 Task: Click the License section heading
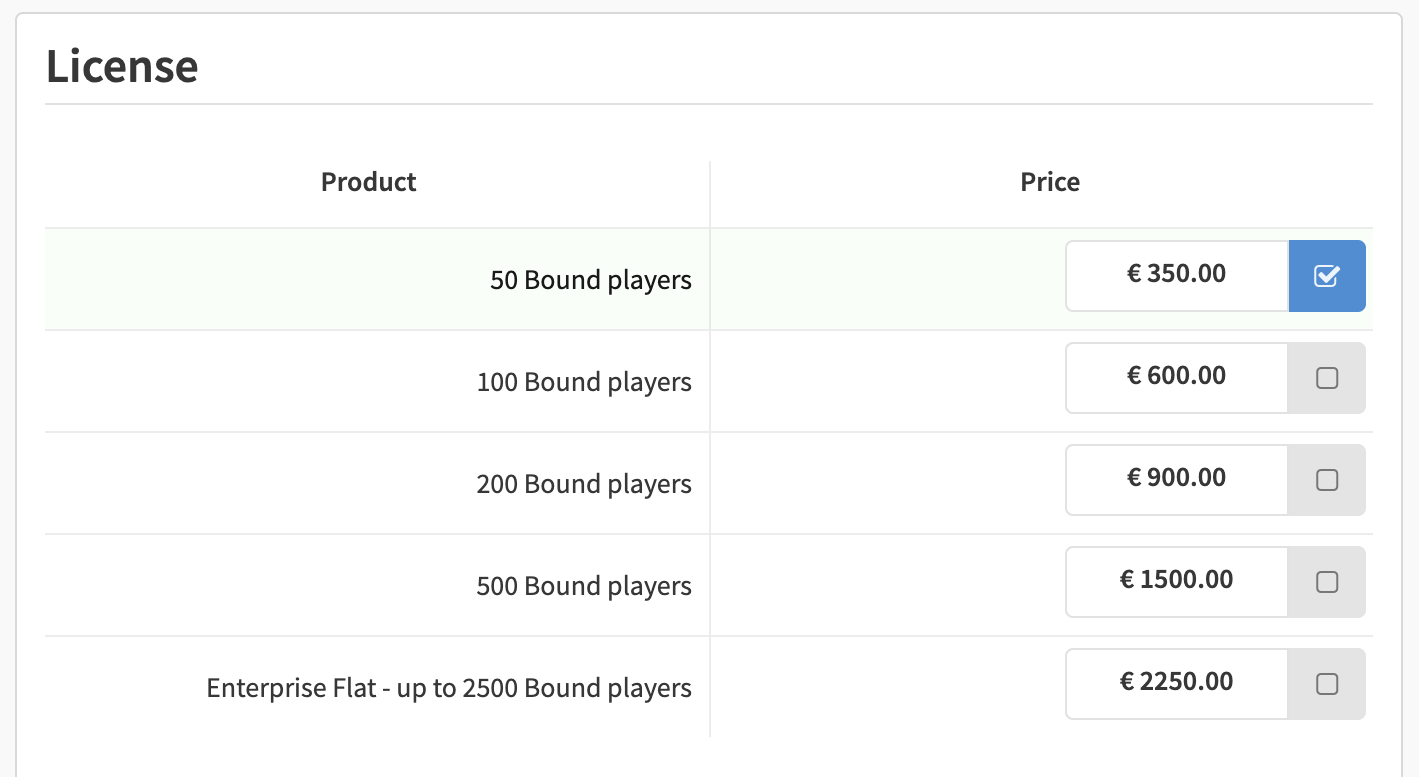(x=122, y=66)
